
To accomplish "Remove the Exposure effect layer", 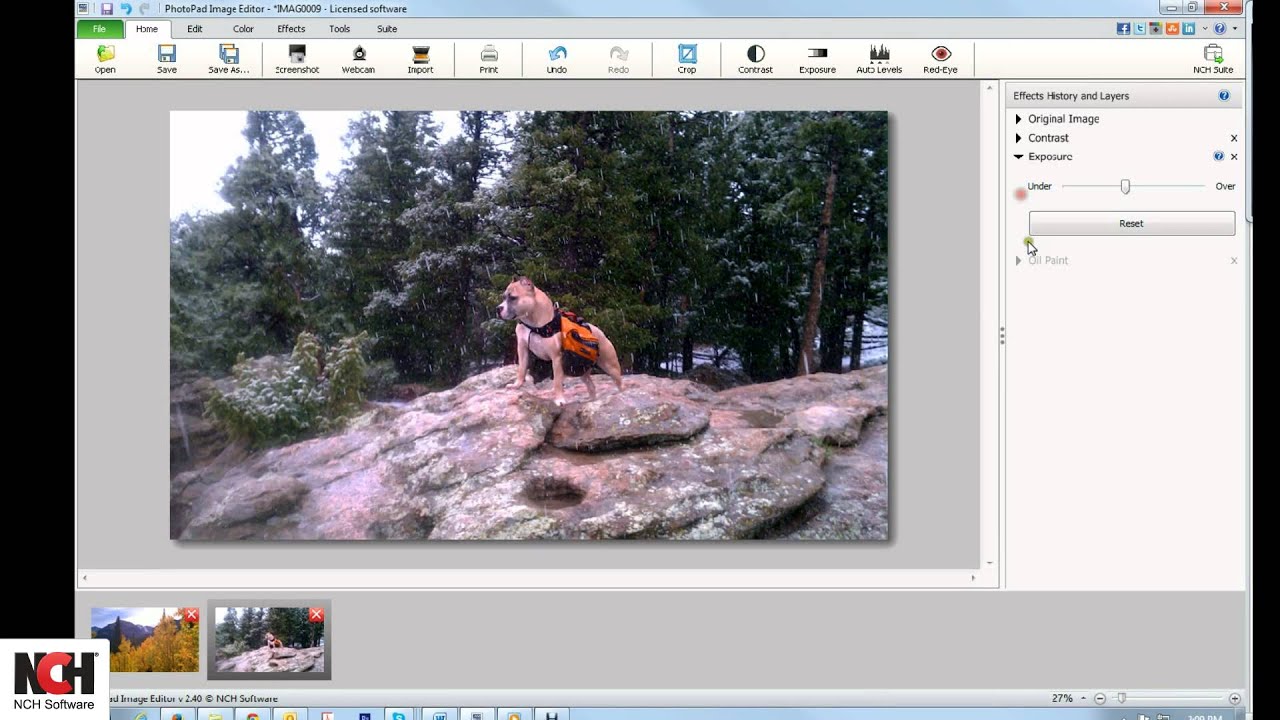I will click(1234, 157).
